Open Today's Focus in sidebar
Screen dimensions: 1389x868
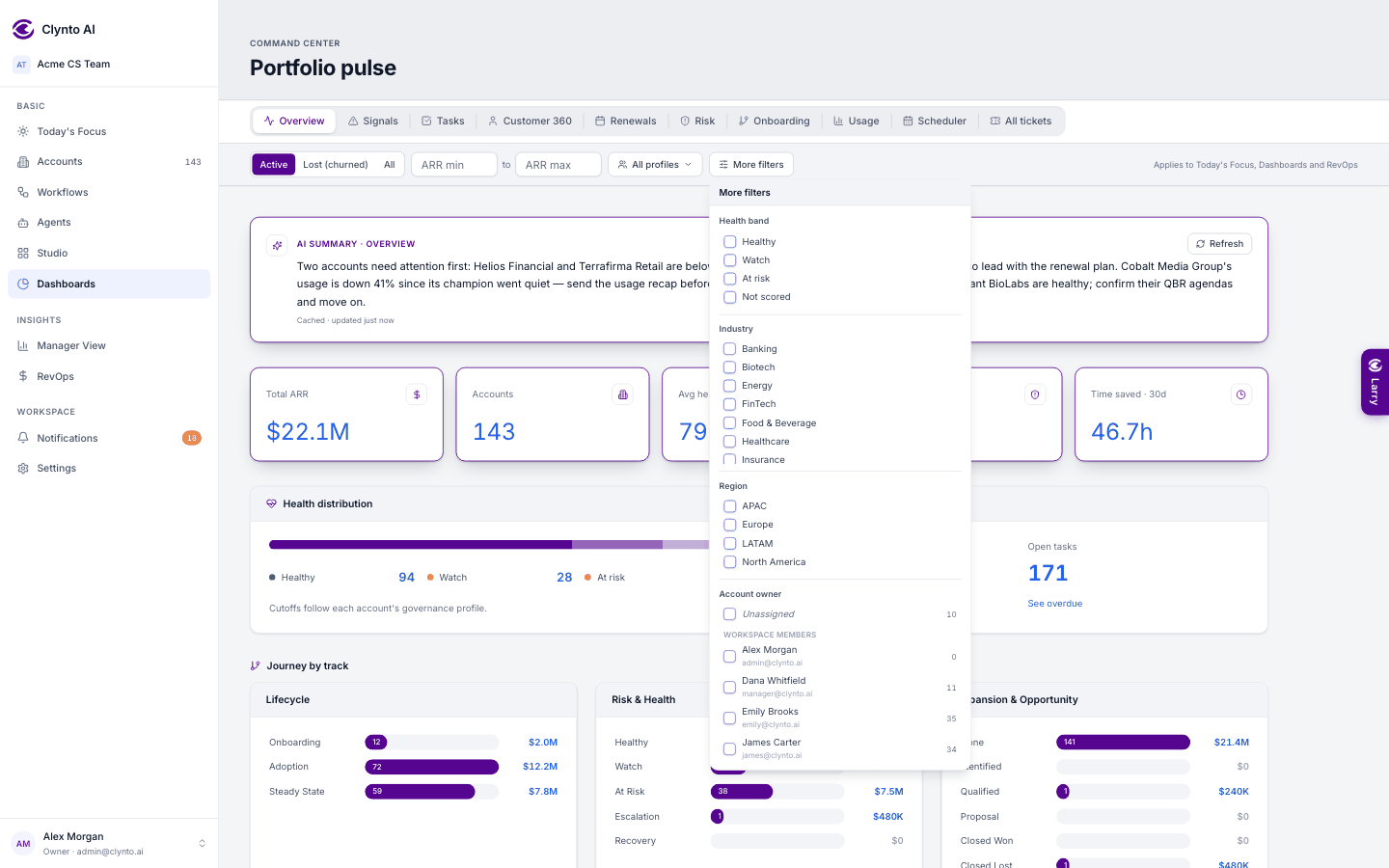pyautogui.click(x=109, y=131)
